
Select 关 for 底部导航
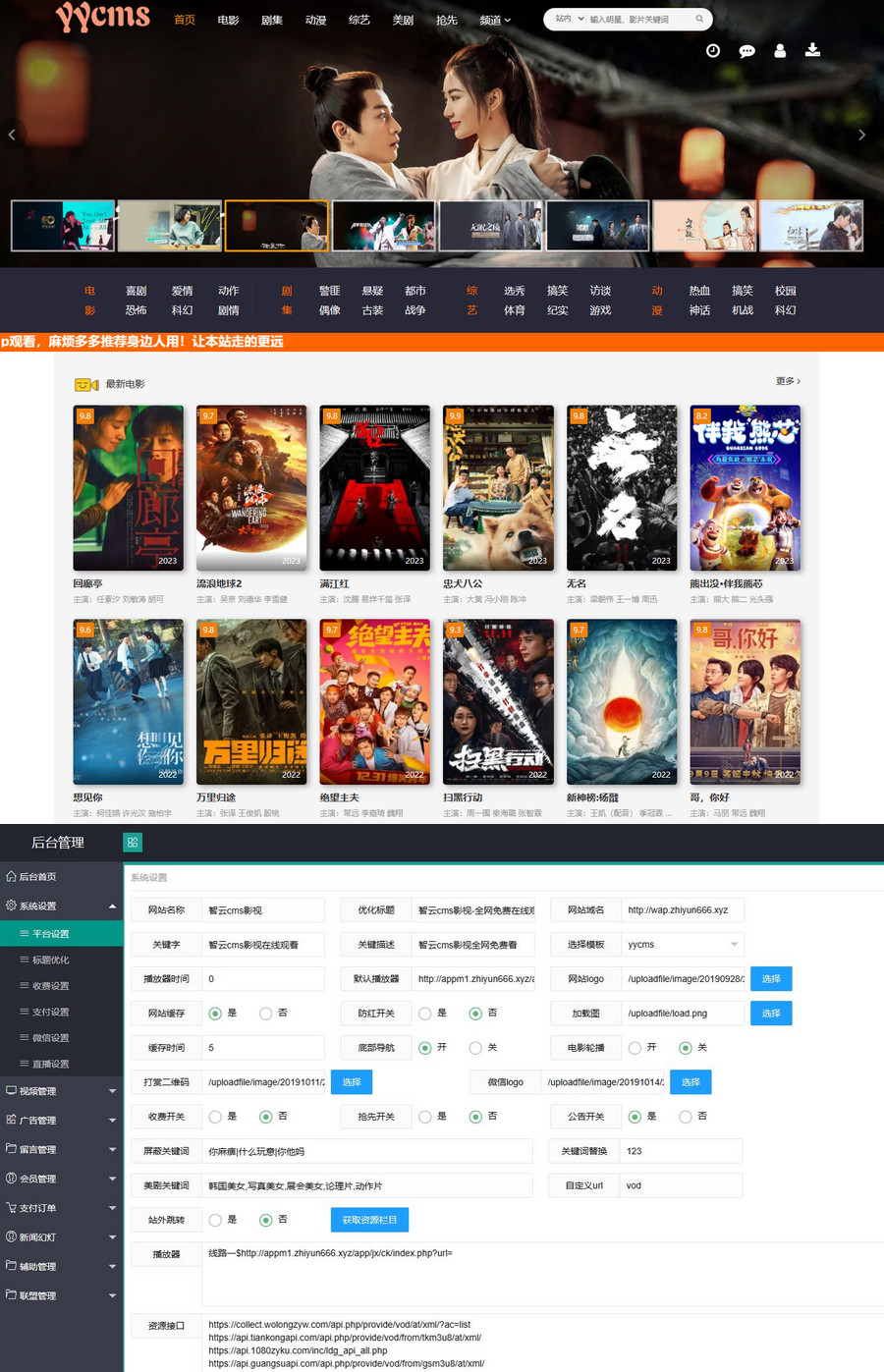click(475, 1048)
